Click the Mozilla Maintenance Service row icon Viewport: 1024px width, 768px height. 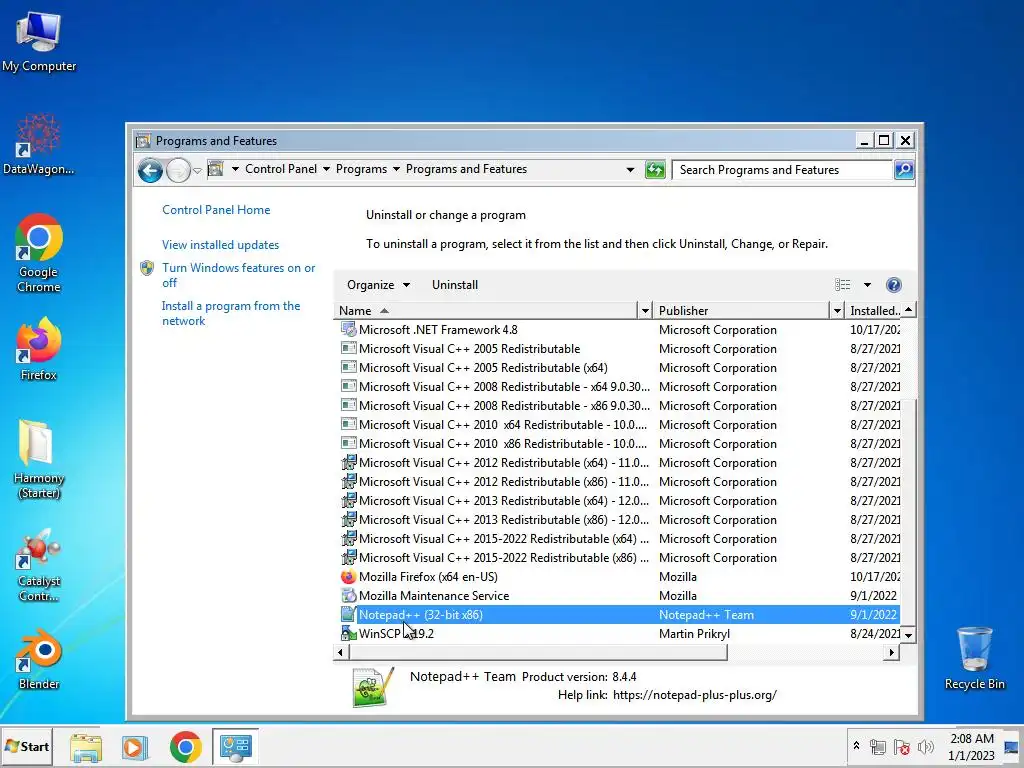[349, 596]
